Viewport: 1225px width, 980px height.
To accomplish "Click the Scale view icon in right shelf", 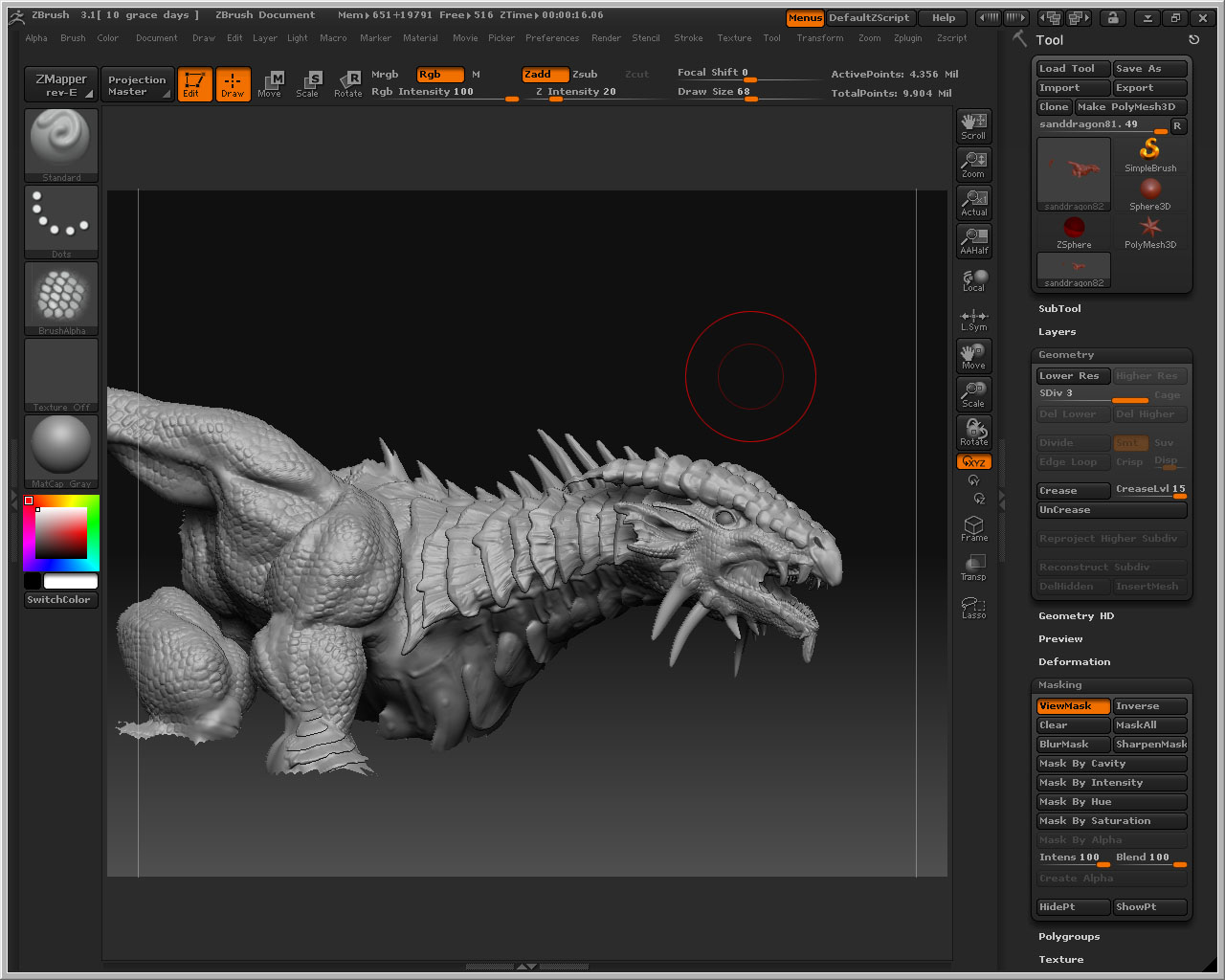I will [973, 394].
